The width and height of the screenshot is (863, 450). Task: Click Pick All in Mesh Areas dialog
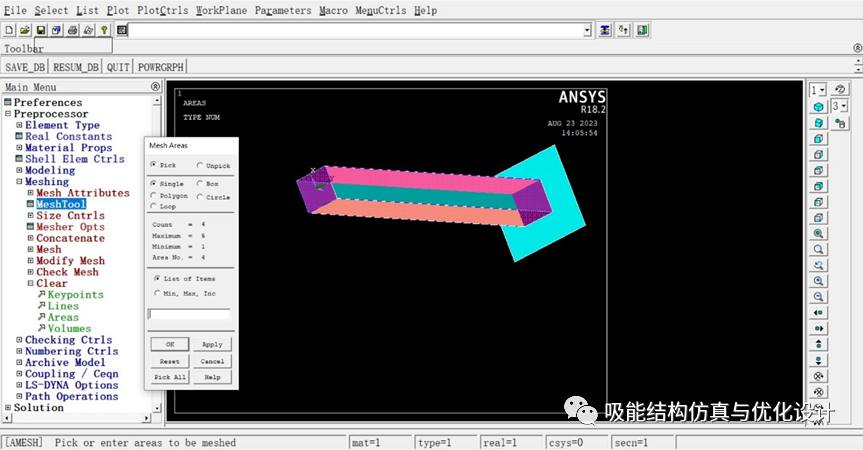click(x=170, y=377)
